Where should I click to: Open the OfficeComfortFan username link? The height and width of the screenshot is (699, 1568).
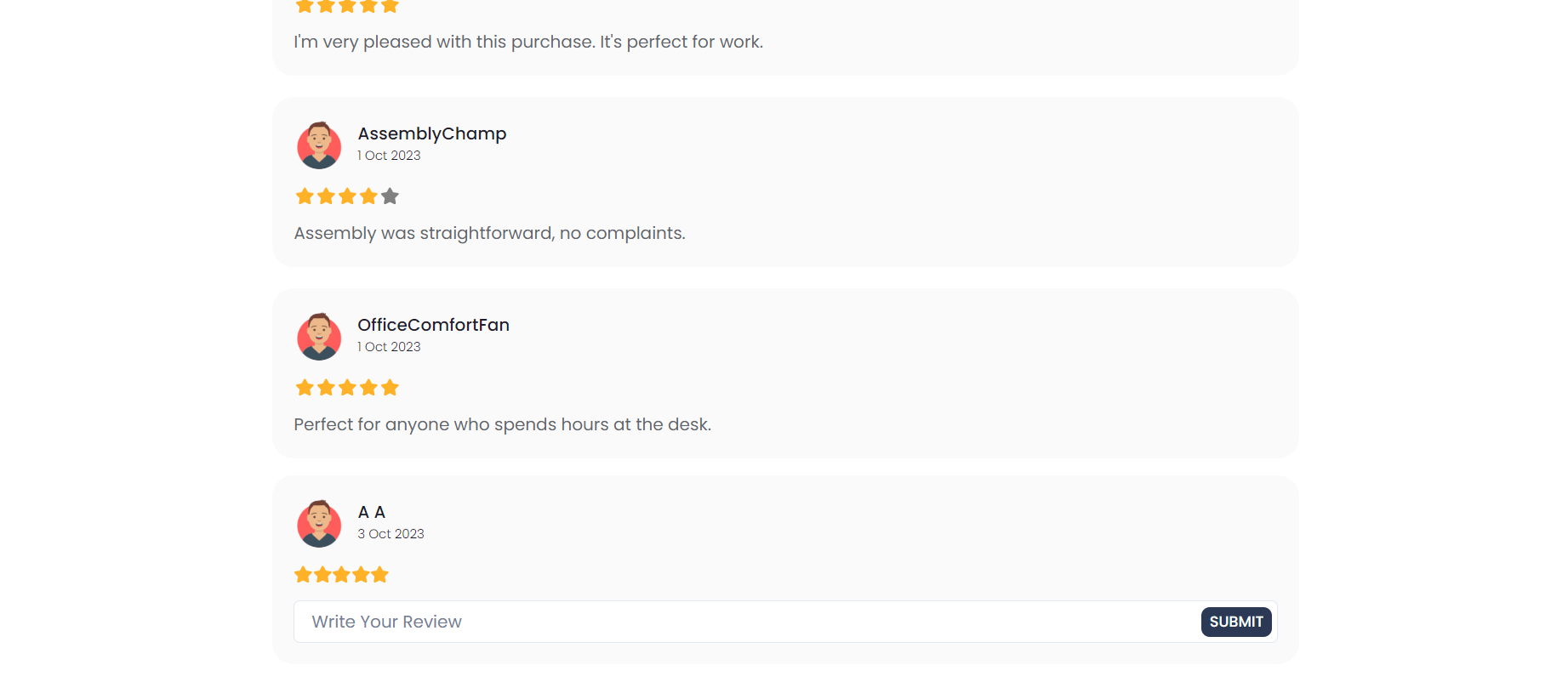point(433,325)
